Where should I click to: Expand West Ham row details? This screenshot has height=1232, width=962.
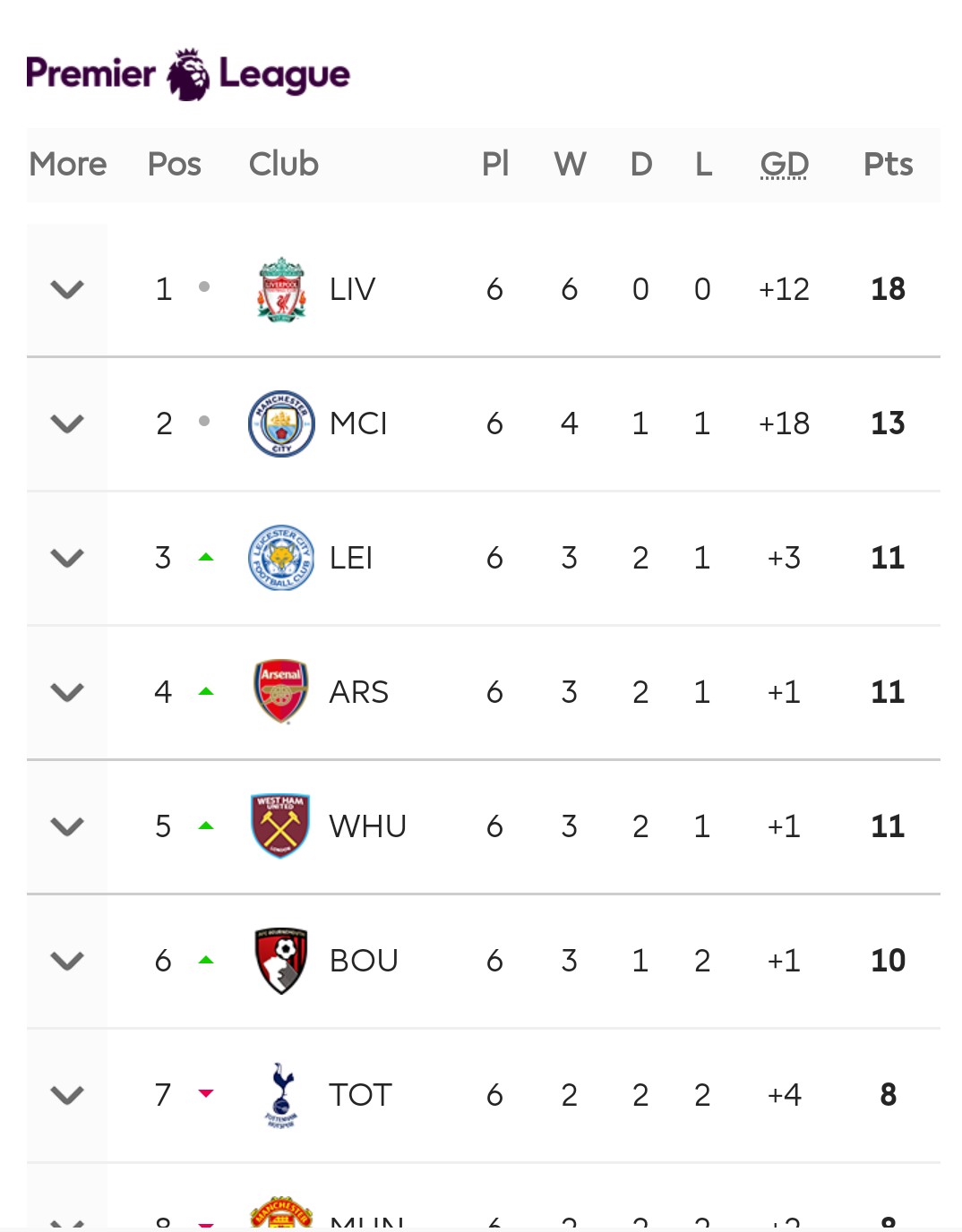tap(67, 826)
